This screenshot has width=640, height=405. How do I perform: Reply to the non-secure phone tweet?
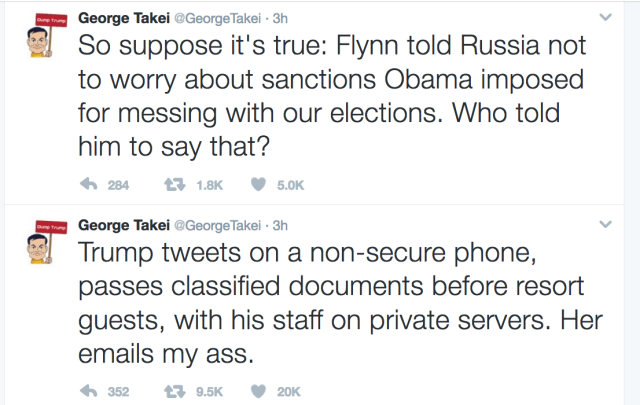click(87, 391)
